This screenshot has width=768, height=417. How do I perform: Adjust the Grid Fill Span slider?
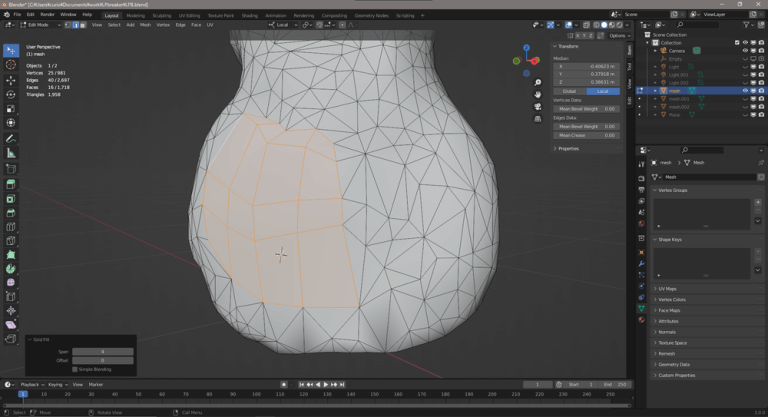point(103,351)
